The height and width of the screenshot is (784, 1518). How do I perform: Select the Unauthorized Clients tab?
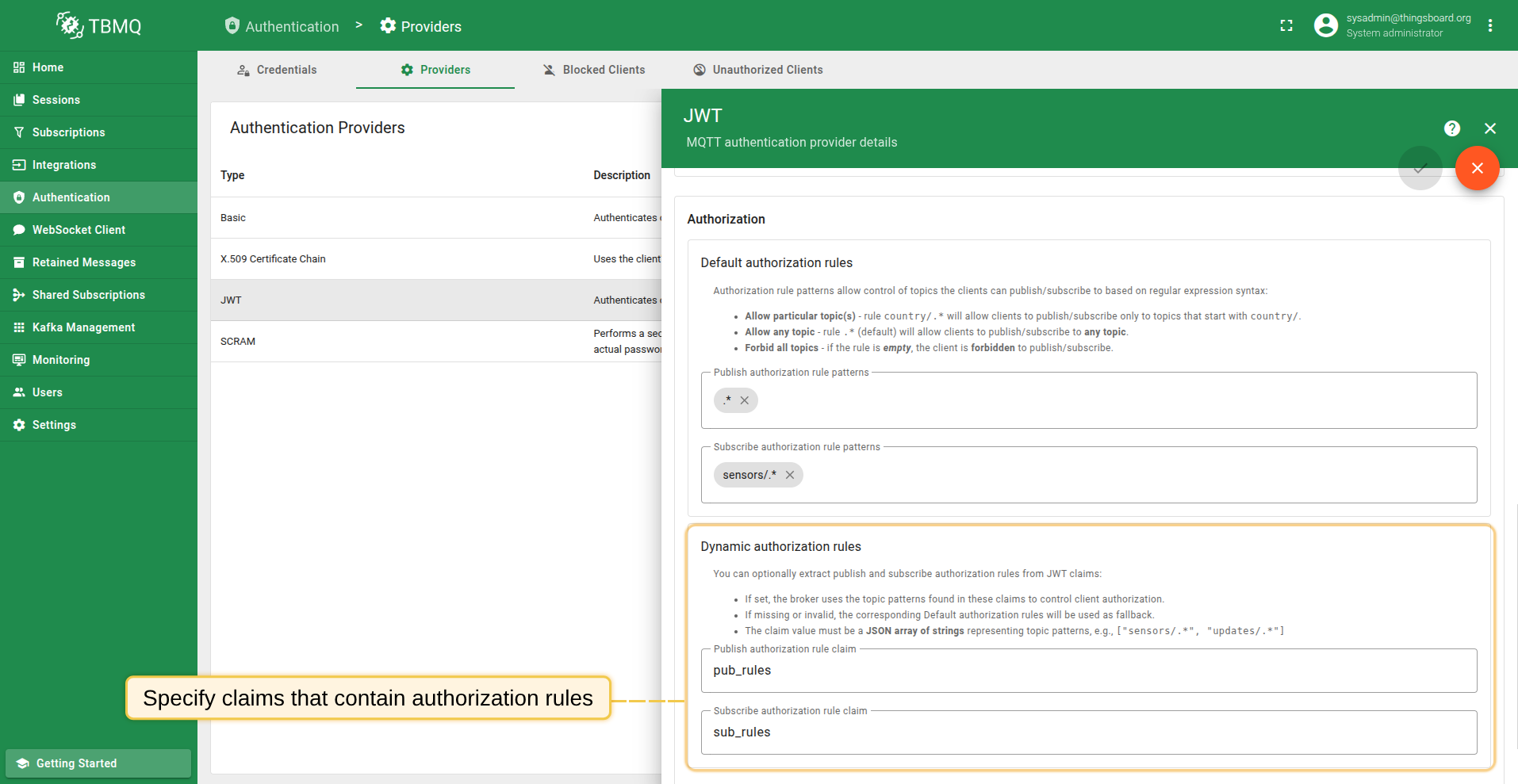click(x=757, y=70)
